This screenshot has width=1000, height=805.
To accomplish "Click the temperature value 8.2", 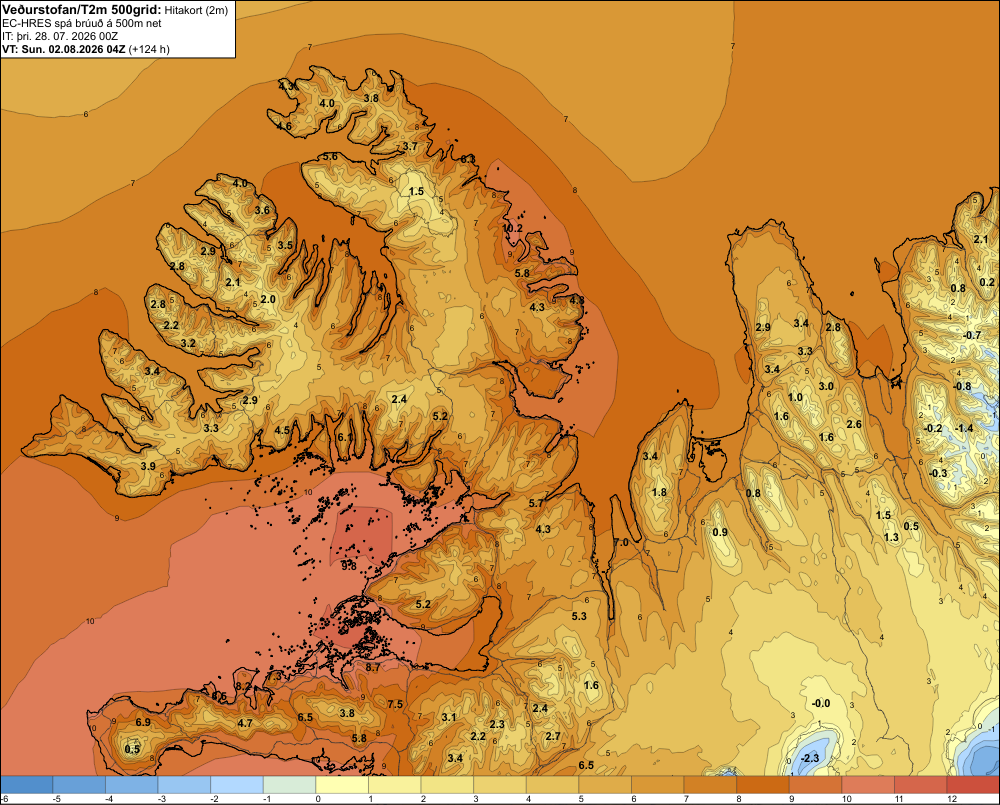I will 243,686.
